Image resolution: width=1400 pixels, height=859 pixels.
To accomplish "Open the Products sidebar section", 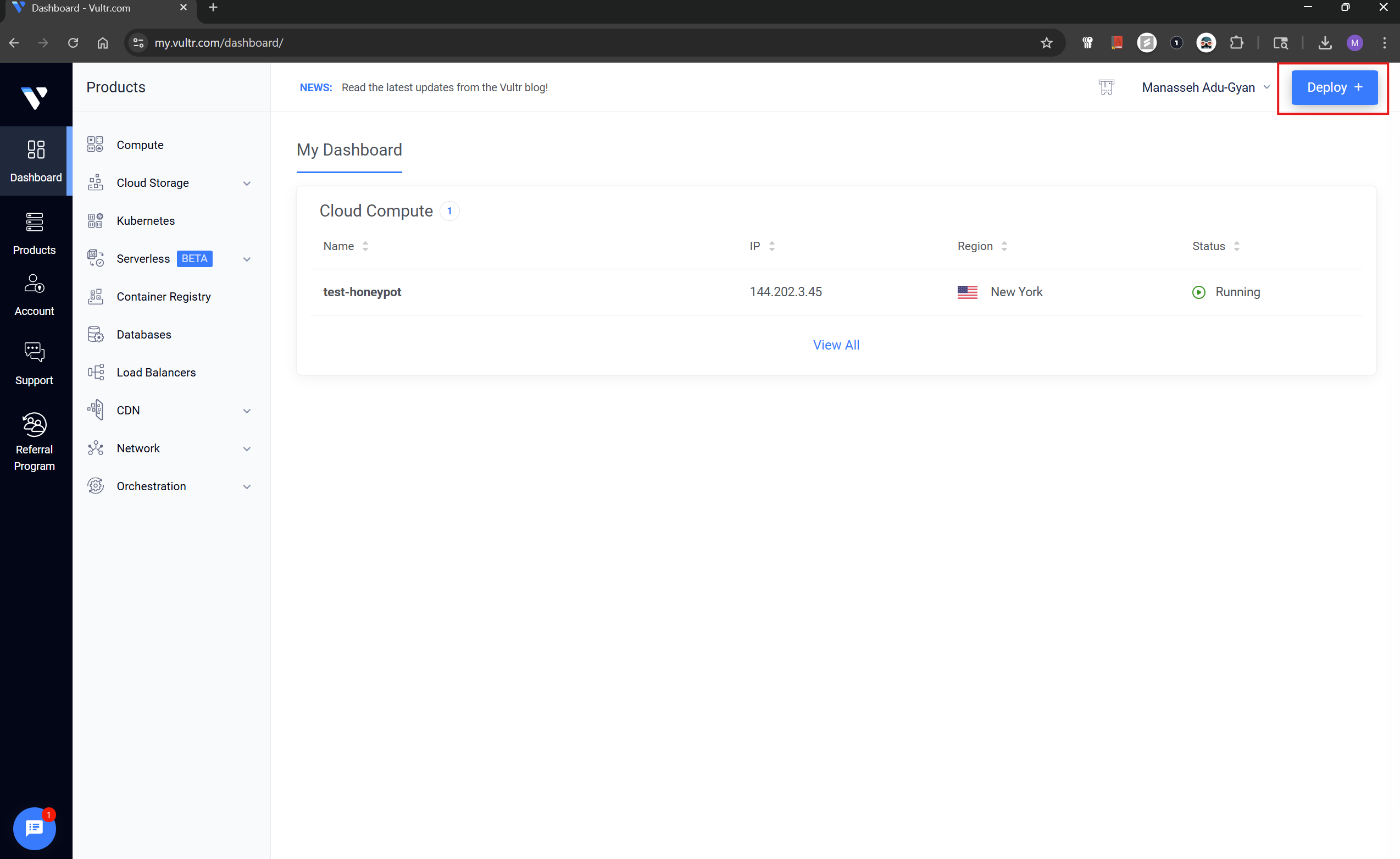I will point(34,234).
